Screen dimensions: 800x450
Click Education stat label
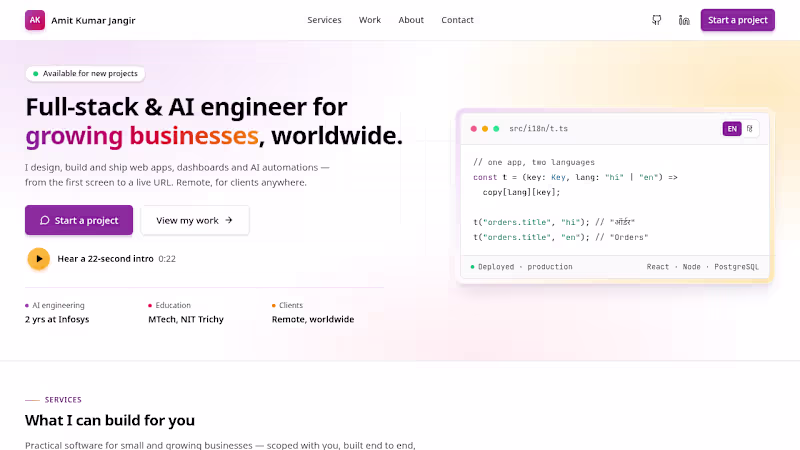tap(173, 305)
